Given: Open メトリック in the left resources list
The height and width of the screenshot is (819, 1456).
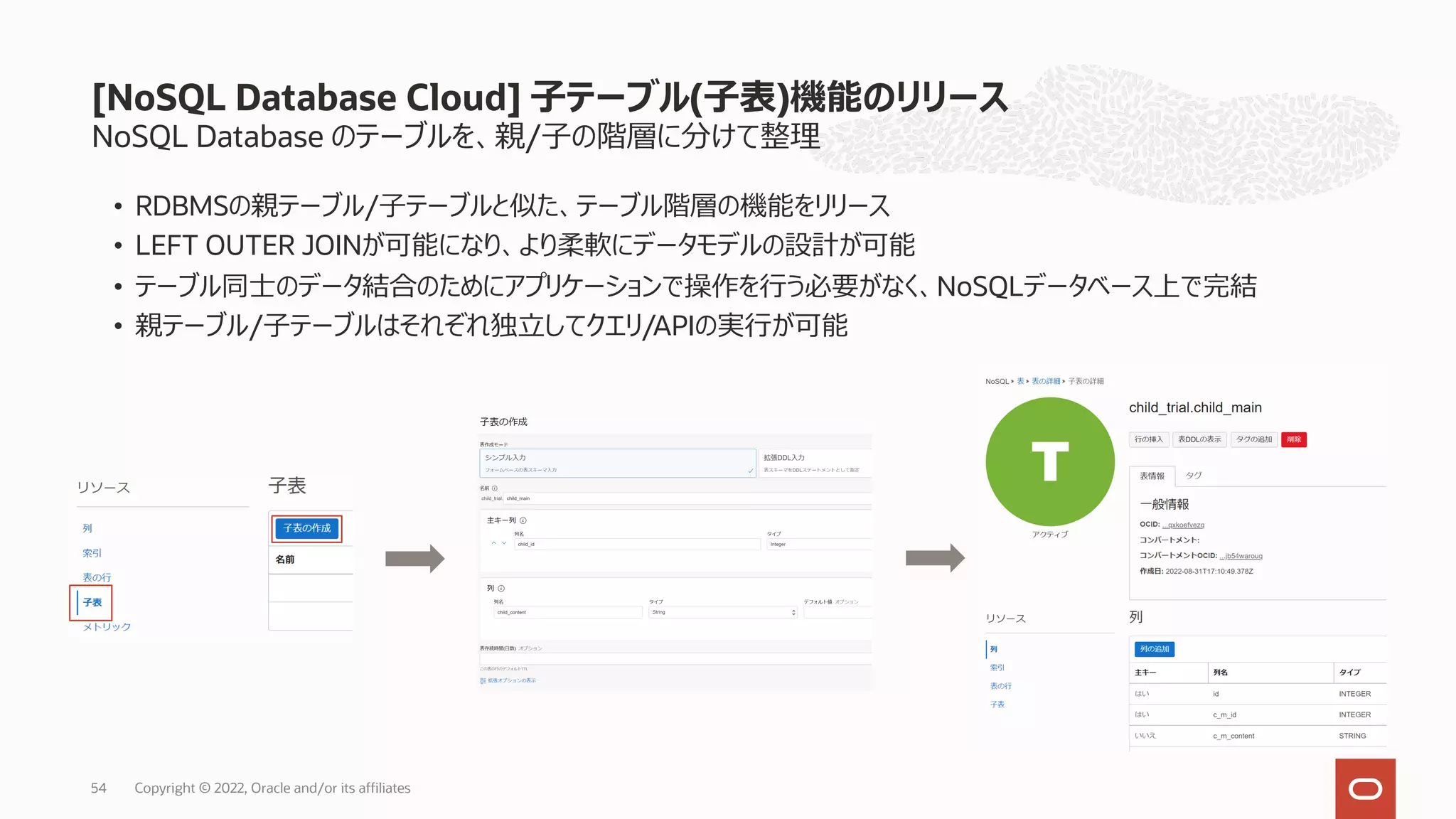Looking at the screenshot, I should pos(107,627).
